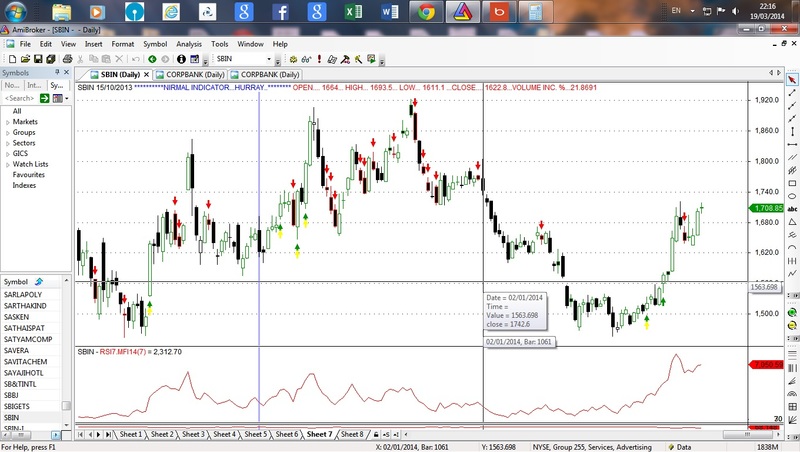Open the Symbol menu

click(x=155, y=44)
